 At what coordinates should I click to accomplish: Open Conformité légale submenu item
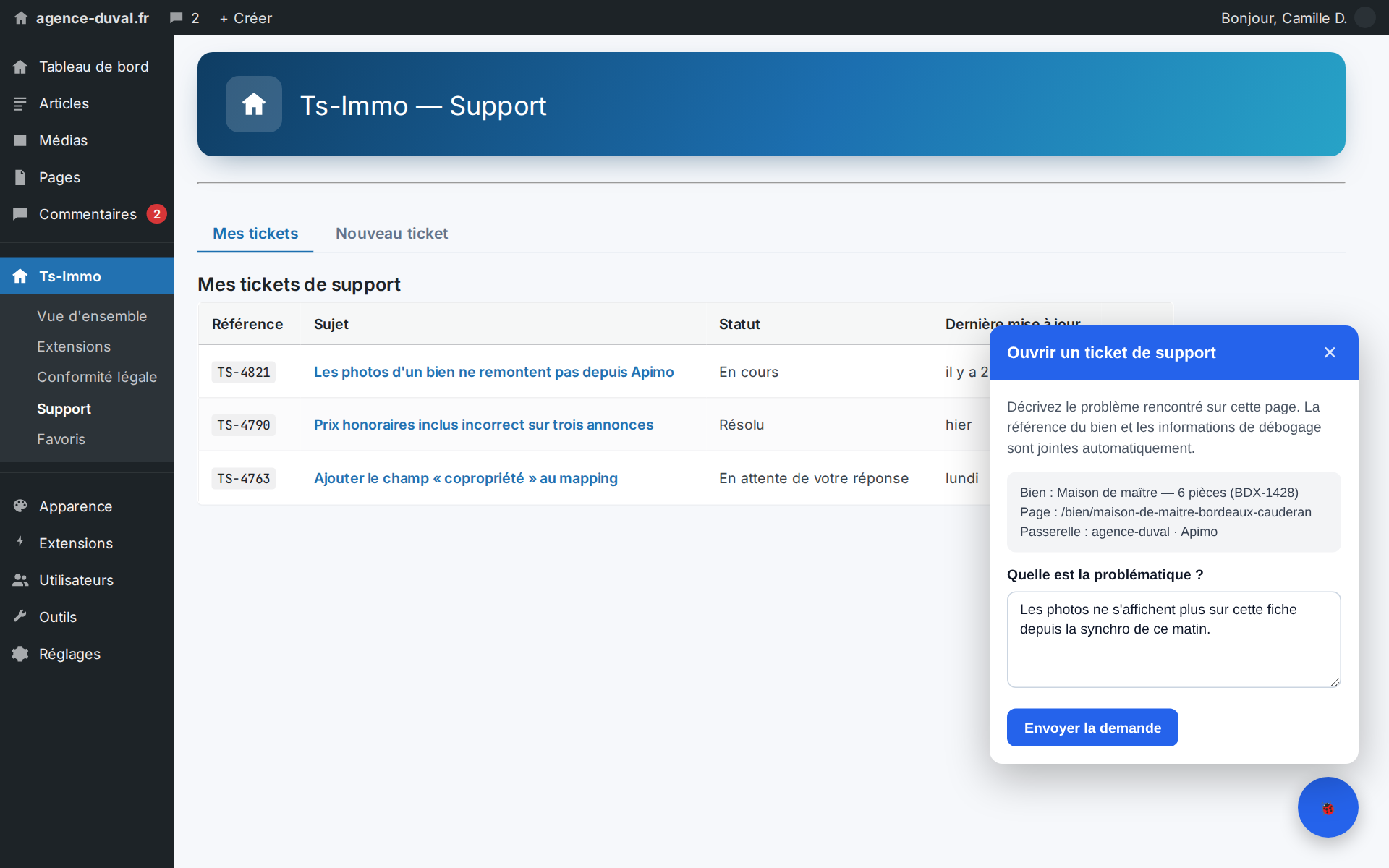coord(97,377)
